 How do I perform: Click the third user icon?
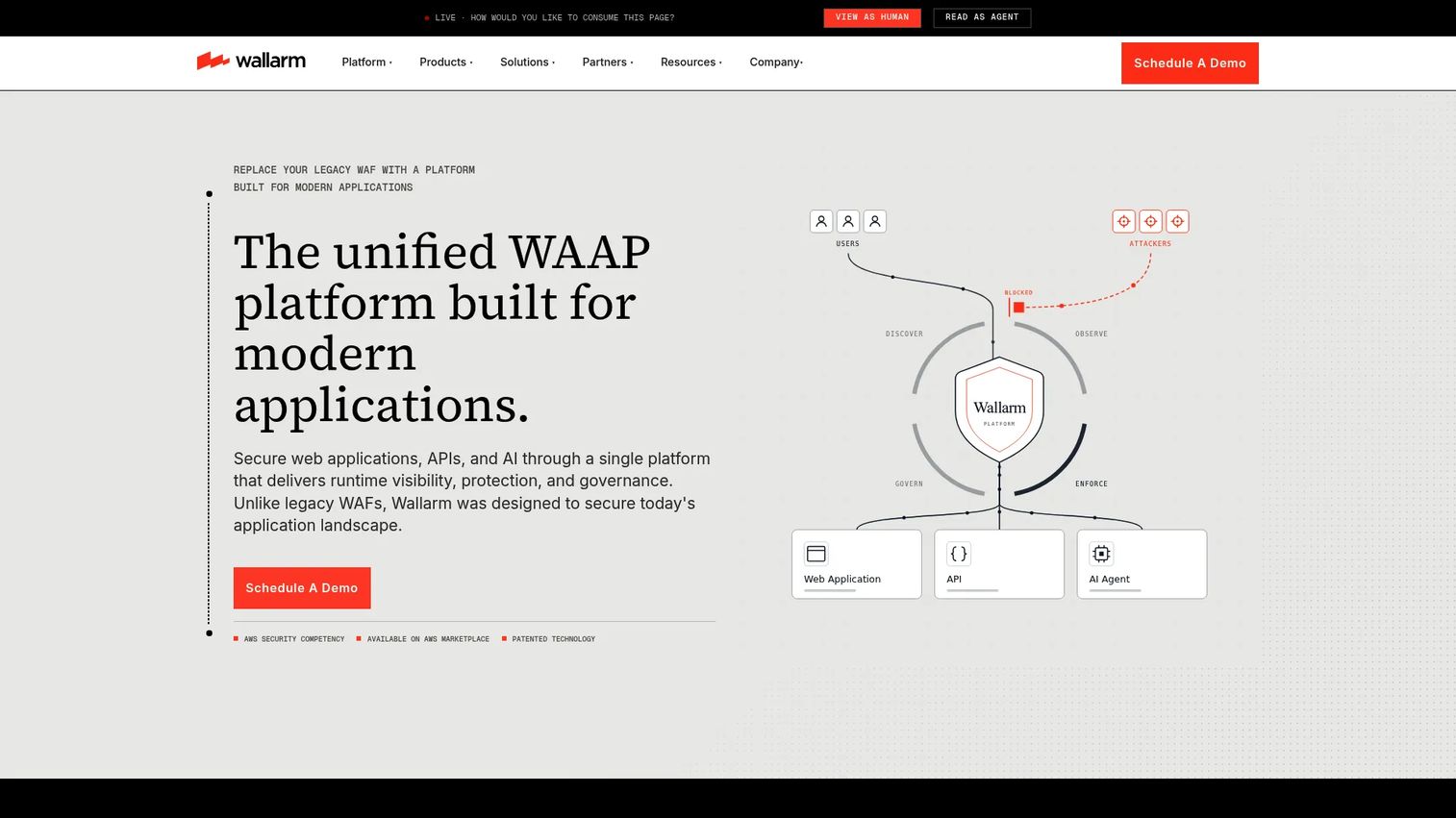875,222
